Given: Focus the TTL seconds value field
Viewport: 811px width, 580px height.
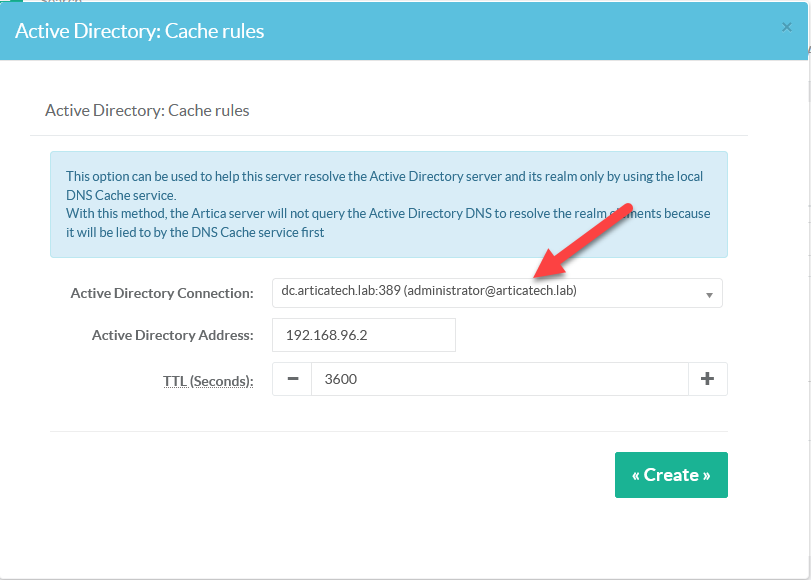Looking at the screenshot, I should [x=499, y=379].
